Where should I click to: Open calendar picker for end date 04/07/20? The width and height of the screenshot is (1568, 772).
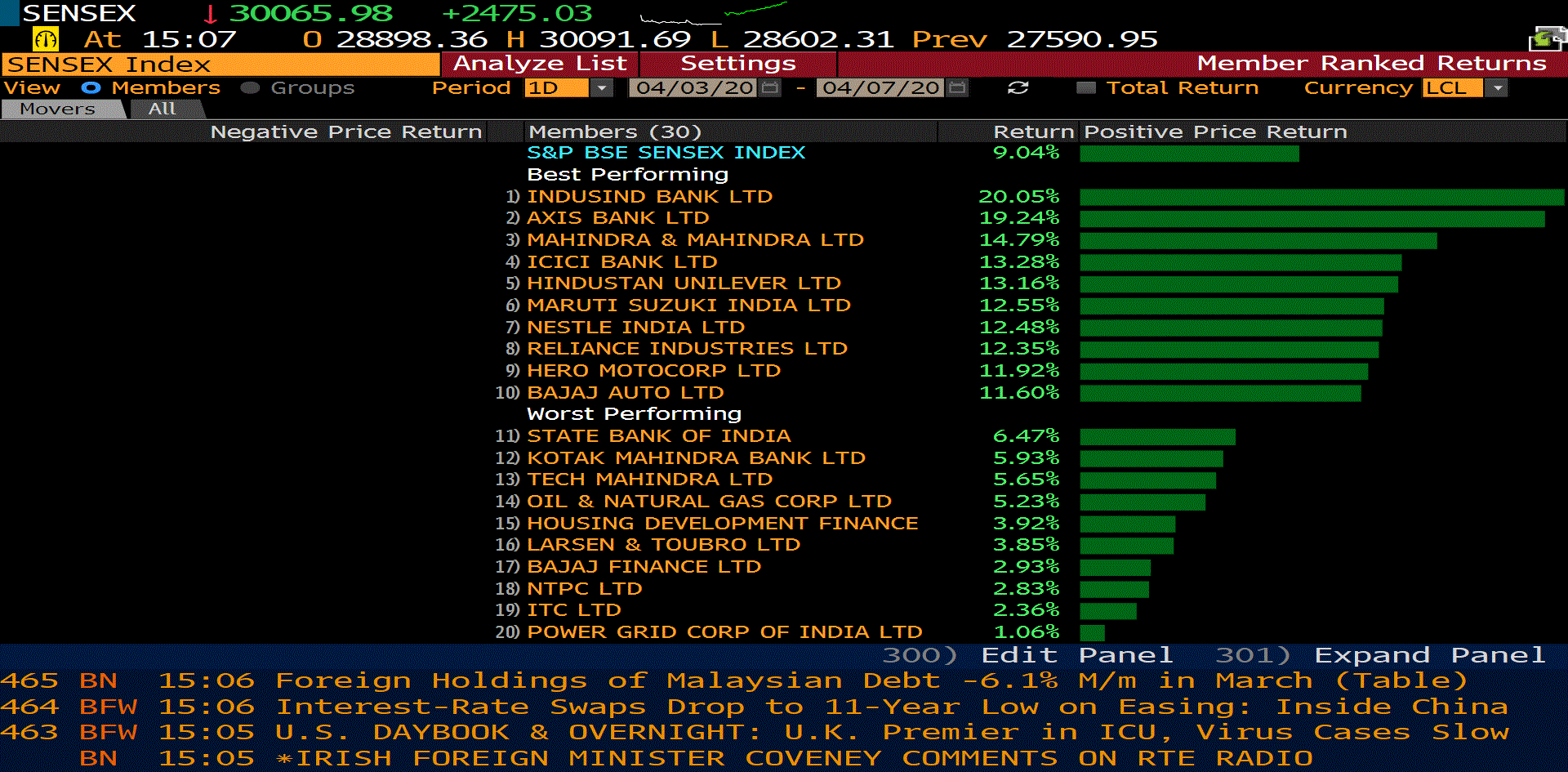pyautogui.click(x=958, y=88)
